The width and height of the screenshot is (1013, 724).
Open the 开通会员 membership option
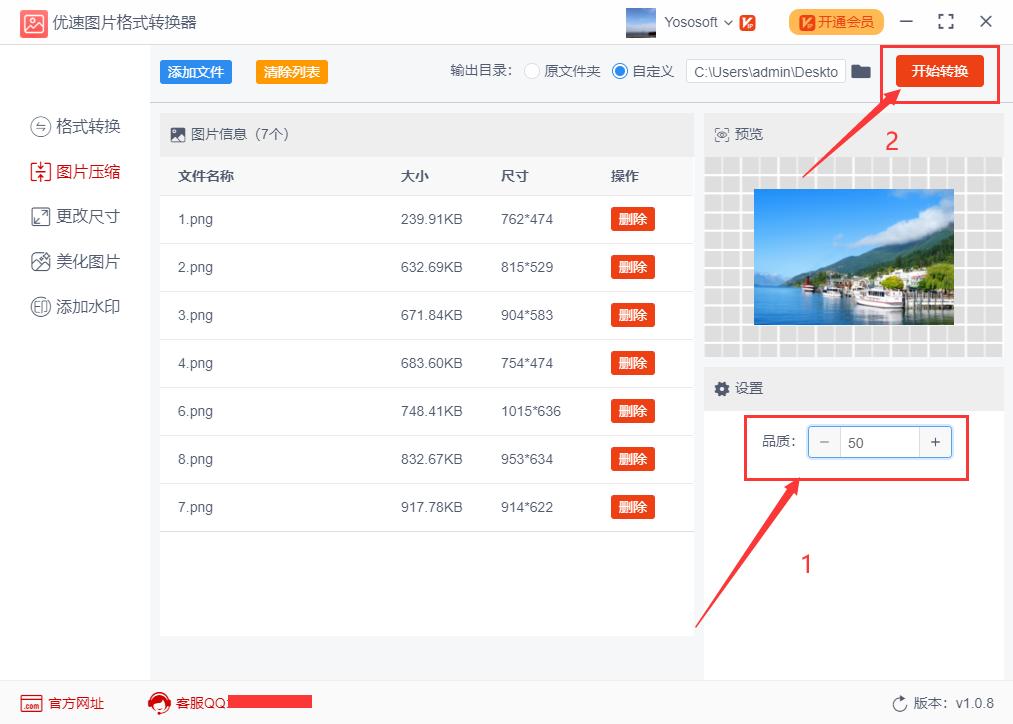[835, 21]
